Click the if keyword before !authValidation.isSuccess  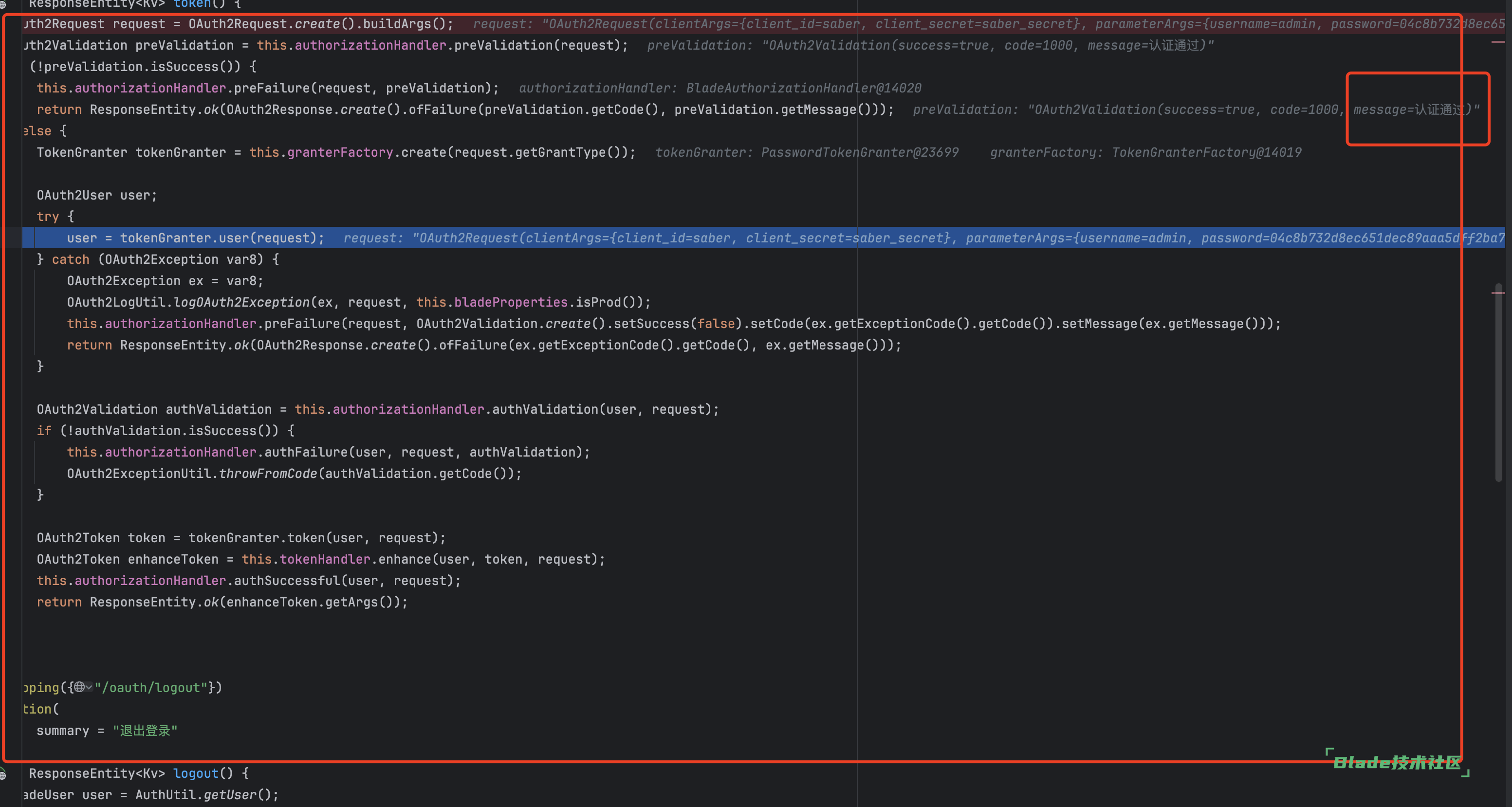44,431
